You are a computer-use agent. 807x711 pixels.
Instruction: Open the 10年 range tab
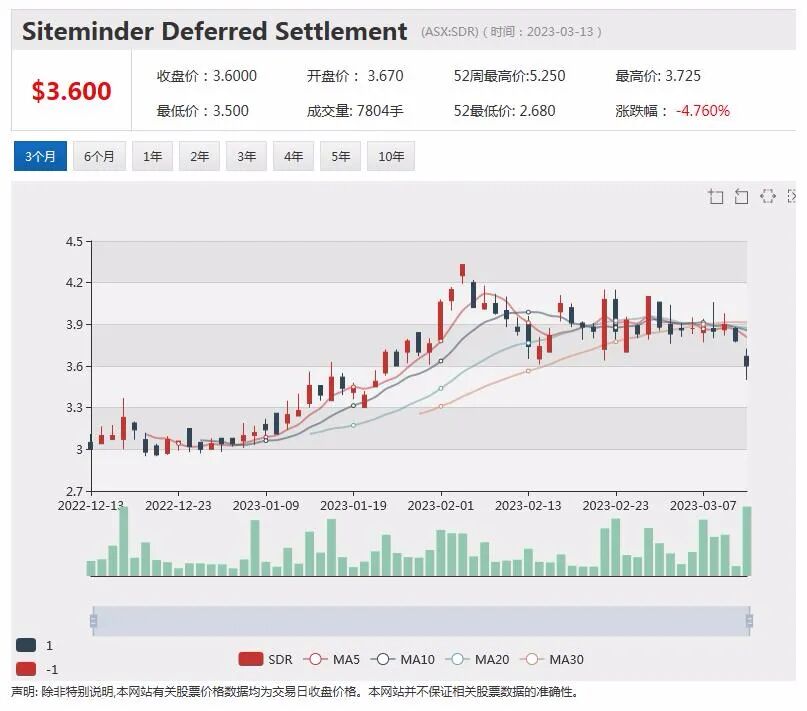pos(391,156)
